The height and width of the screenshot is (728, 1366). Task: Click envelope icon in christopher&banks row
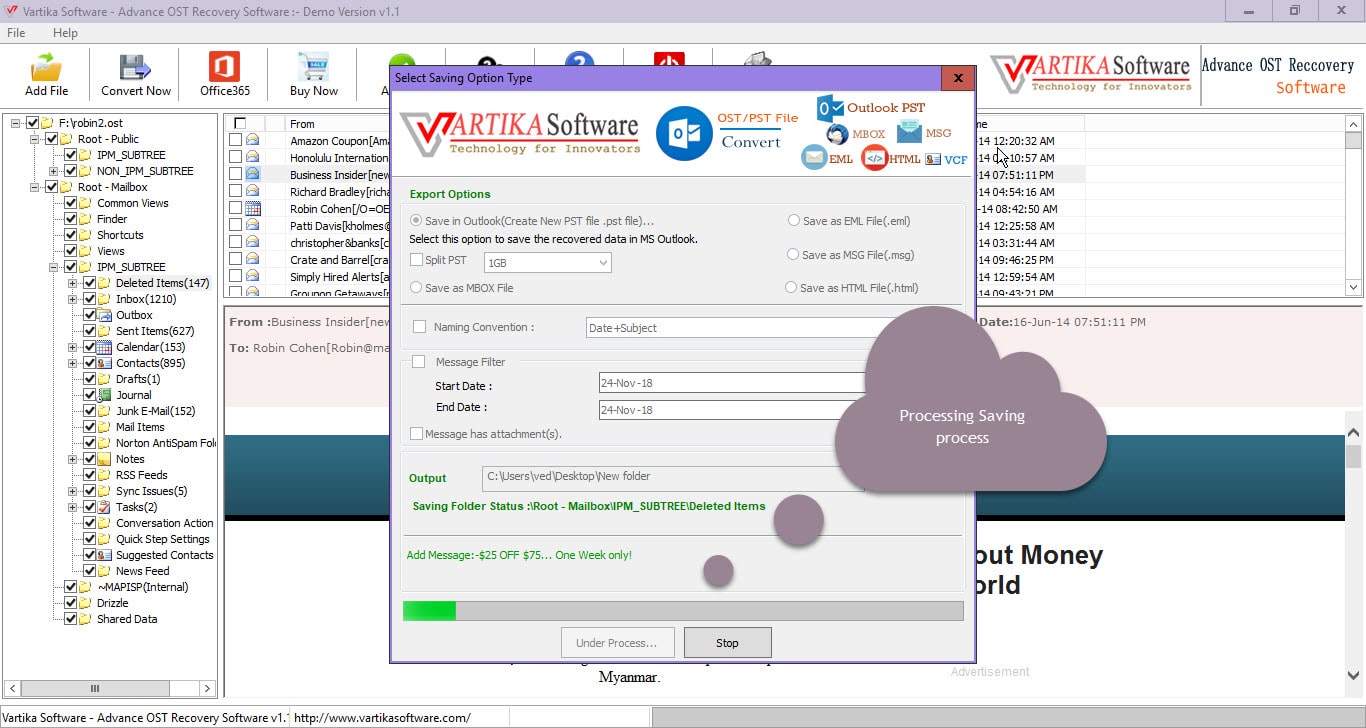pos(253,243)
